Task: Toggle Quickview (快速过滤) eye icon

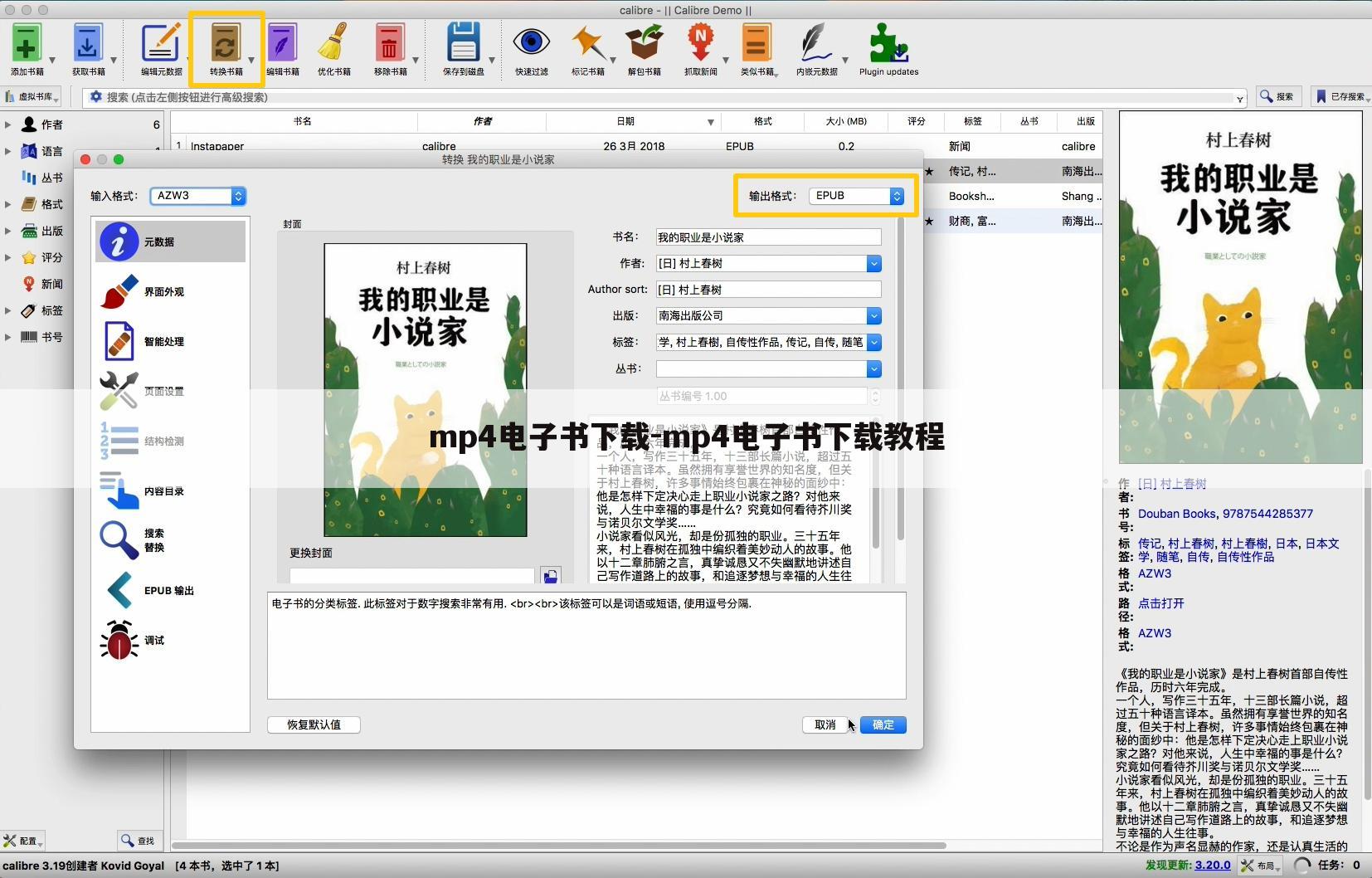Action: (x=531, y=43)
